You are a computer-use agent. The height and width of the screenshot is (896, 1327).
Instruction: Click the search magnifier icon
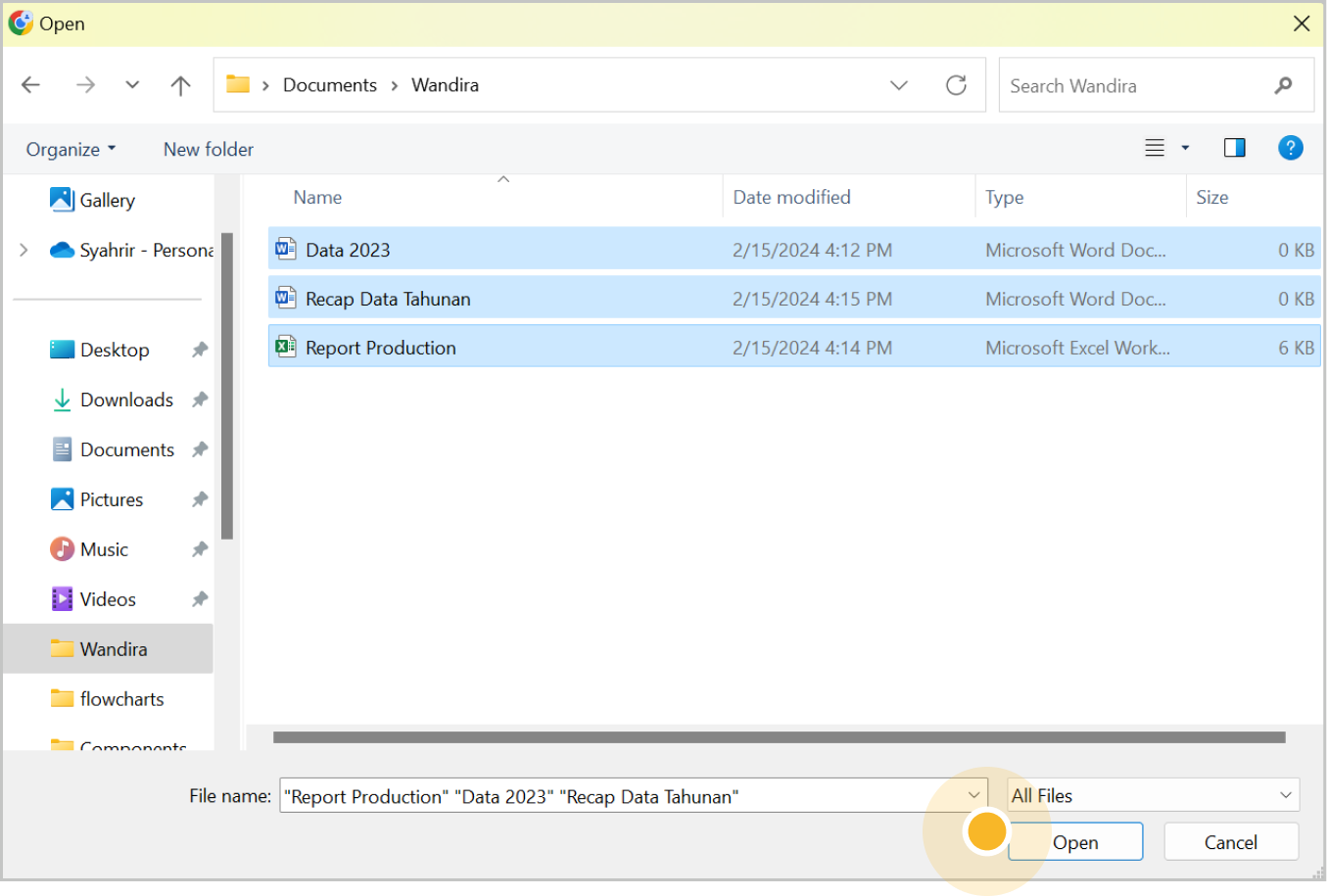coord(1283,86)
